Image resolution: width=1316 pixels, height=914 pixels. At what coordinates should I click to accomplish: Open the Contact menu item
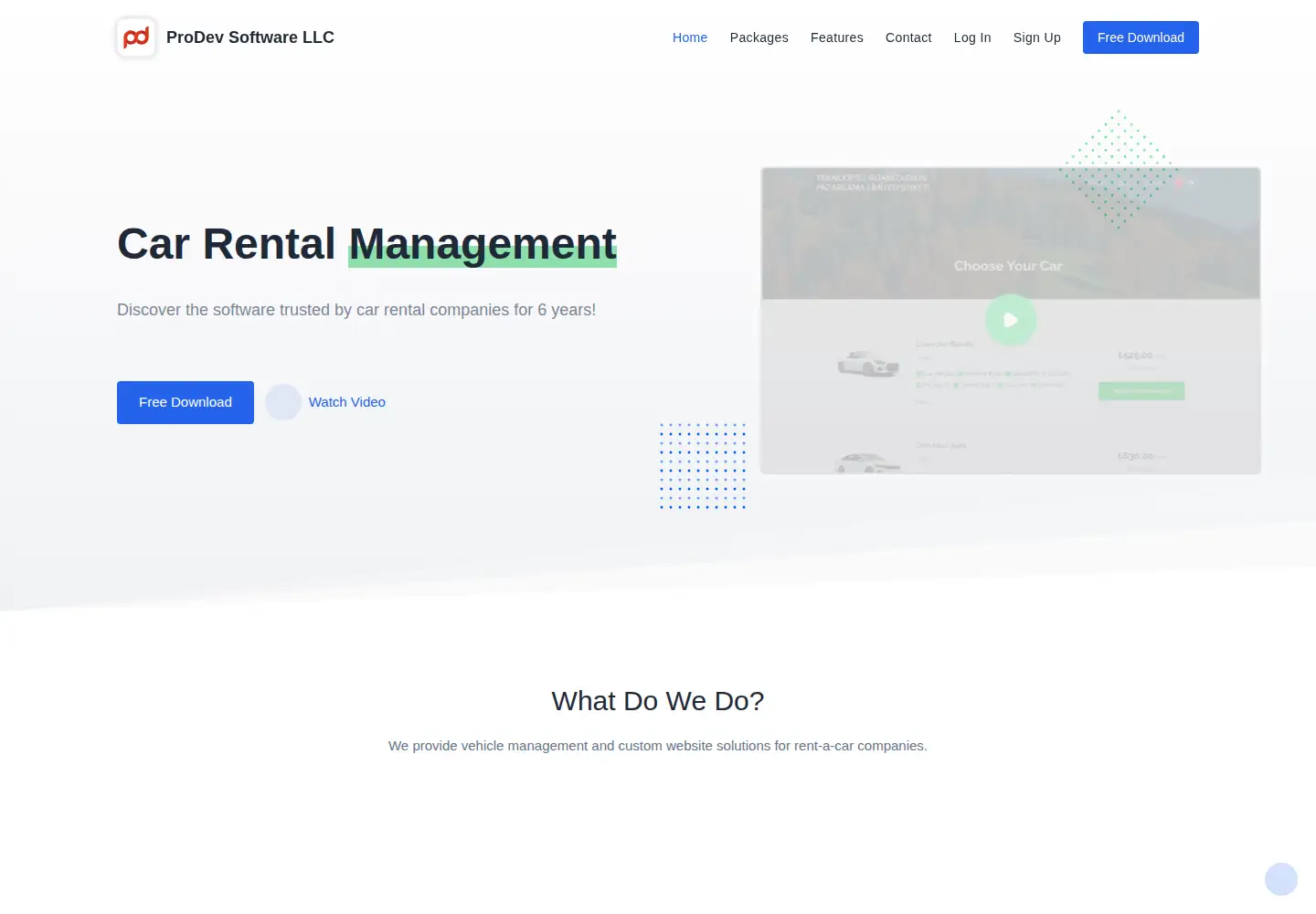point(908,37)
